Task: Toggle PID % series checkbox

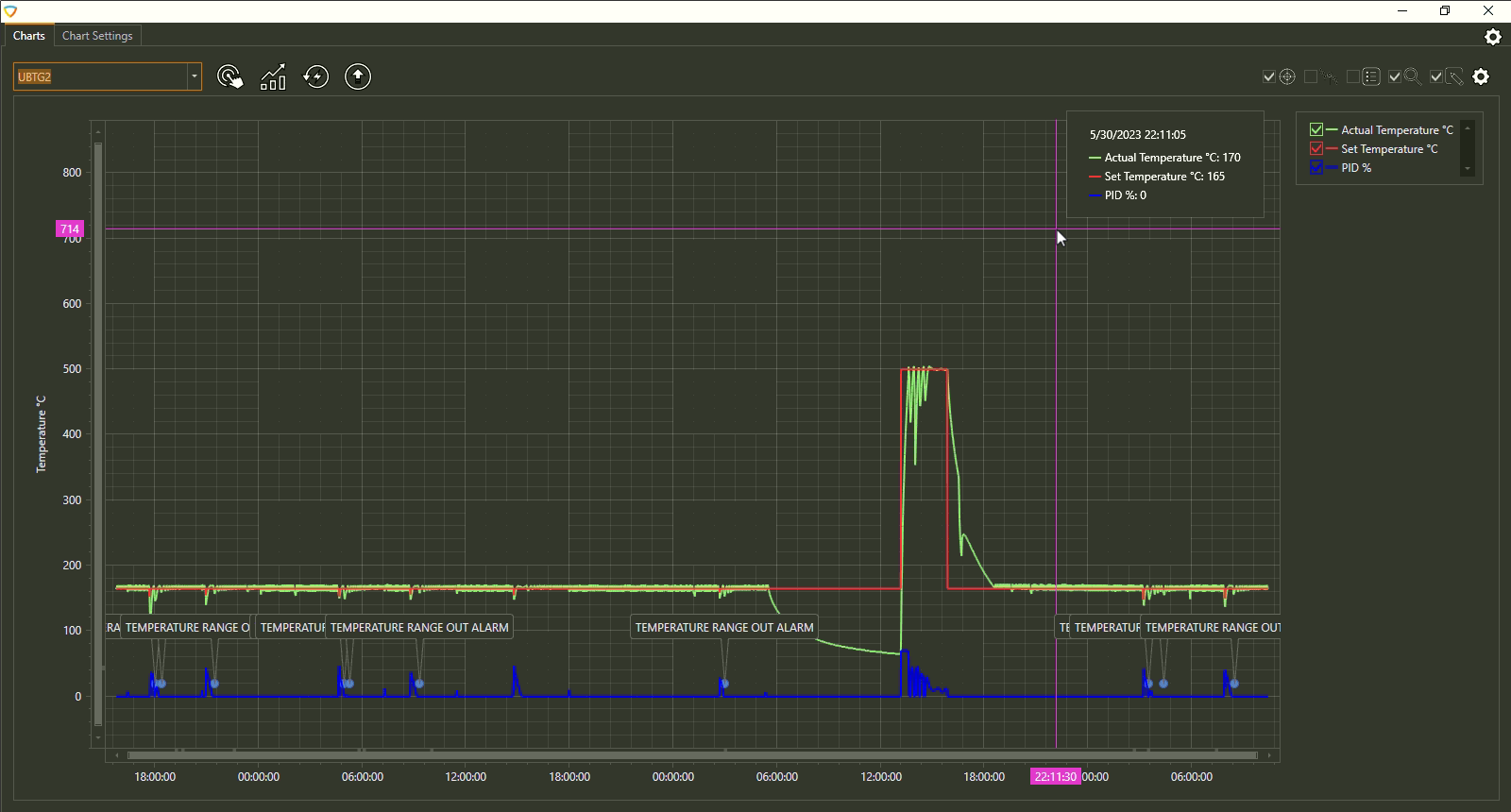Action: 1316,168
